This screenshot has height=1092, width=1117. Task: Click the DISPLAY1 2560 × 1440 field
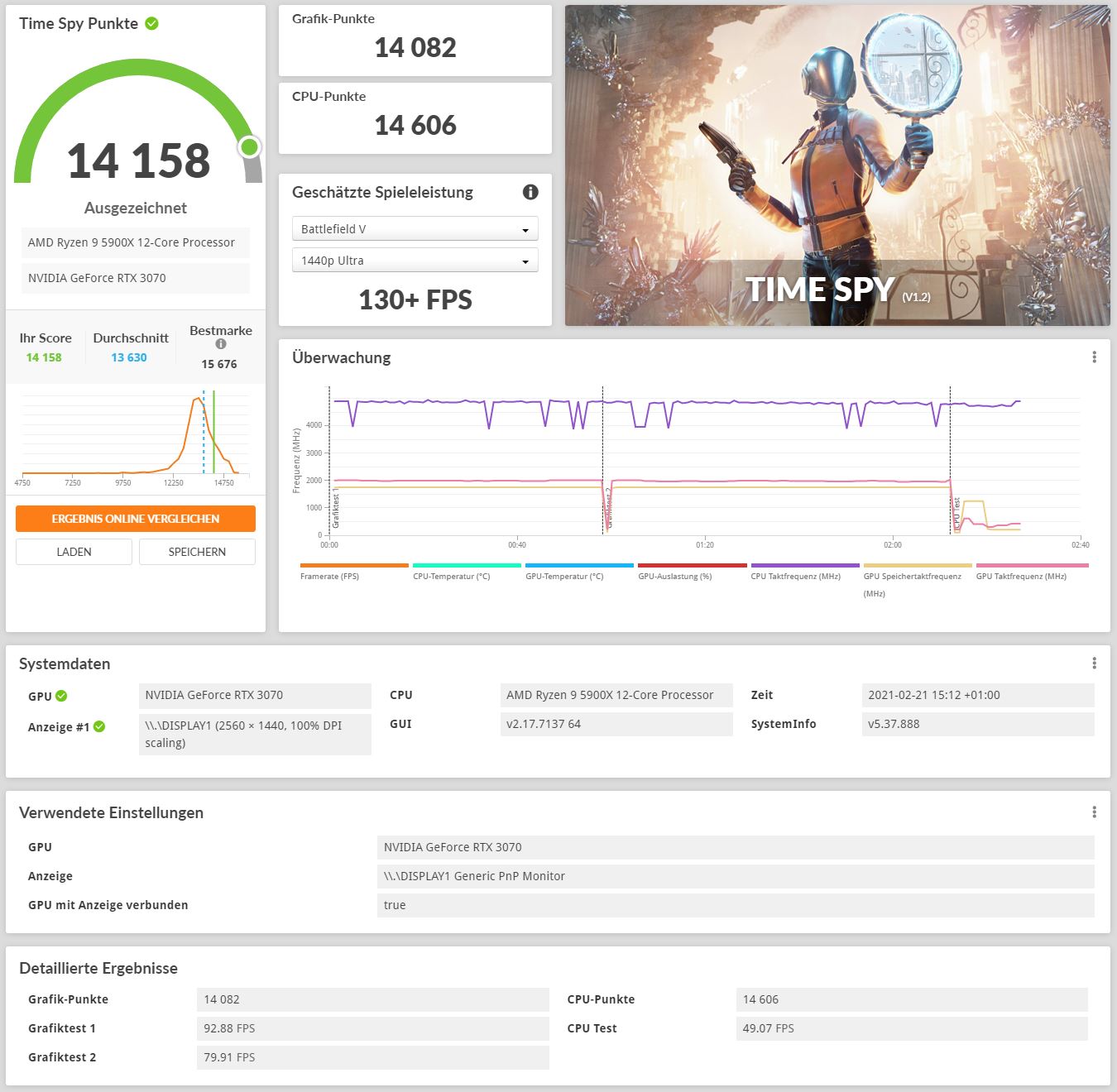click(x=255, y=734)
